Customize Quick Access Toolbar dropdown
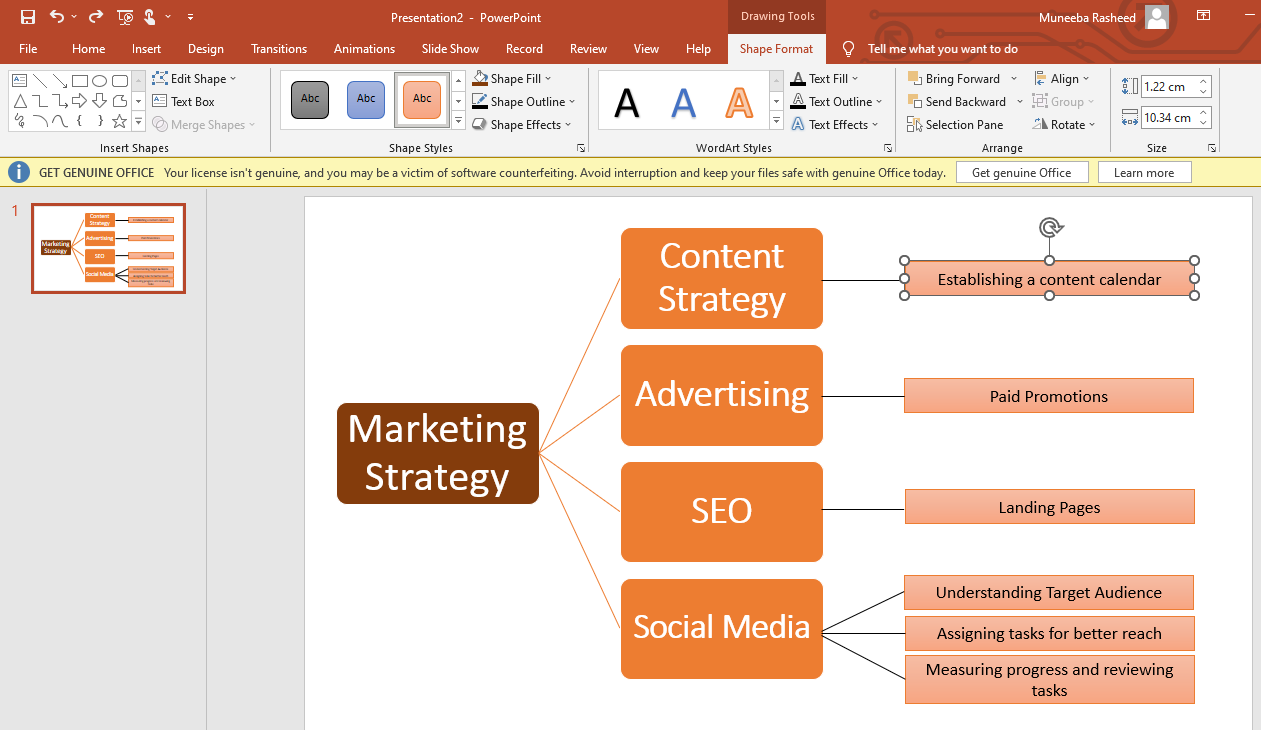 click(190, 17)
